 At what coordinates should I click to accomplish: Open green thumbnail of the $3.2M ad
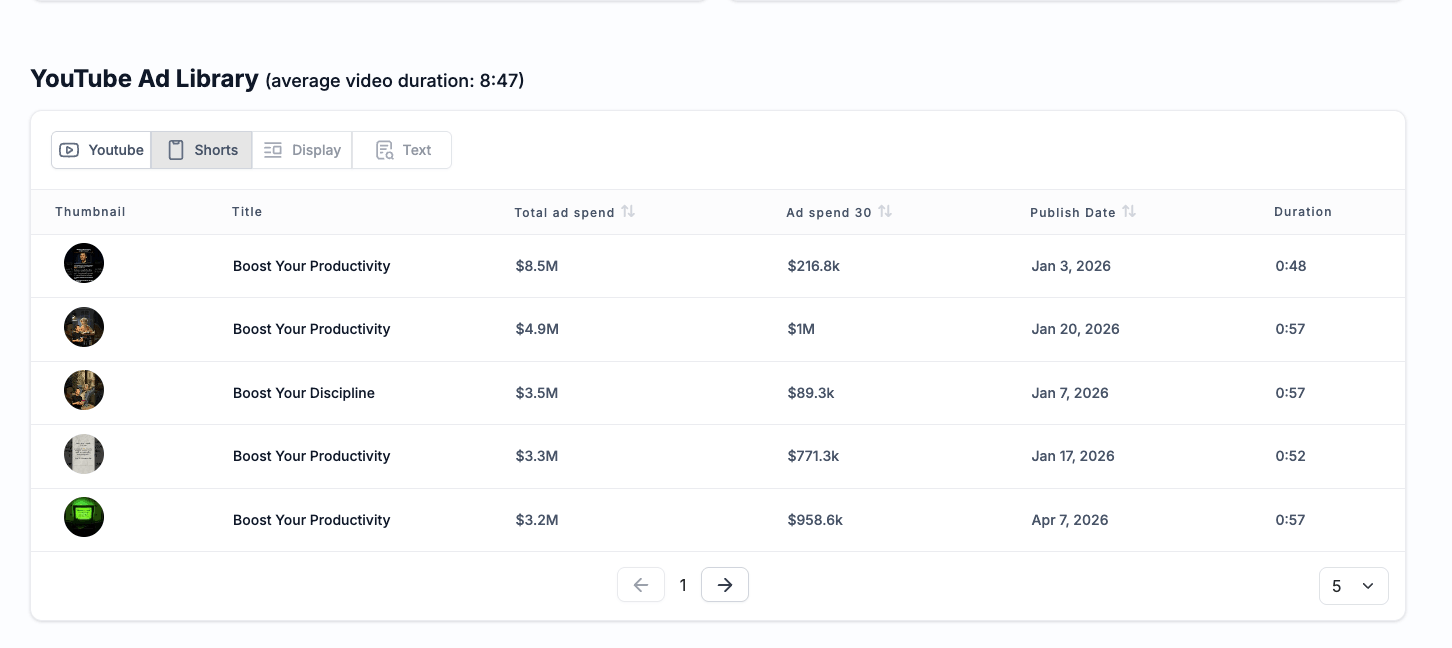point(84,517)
